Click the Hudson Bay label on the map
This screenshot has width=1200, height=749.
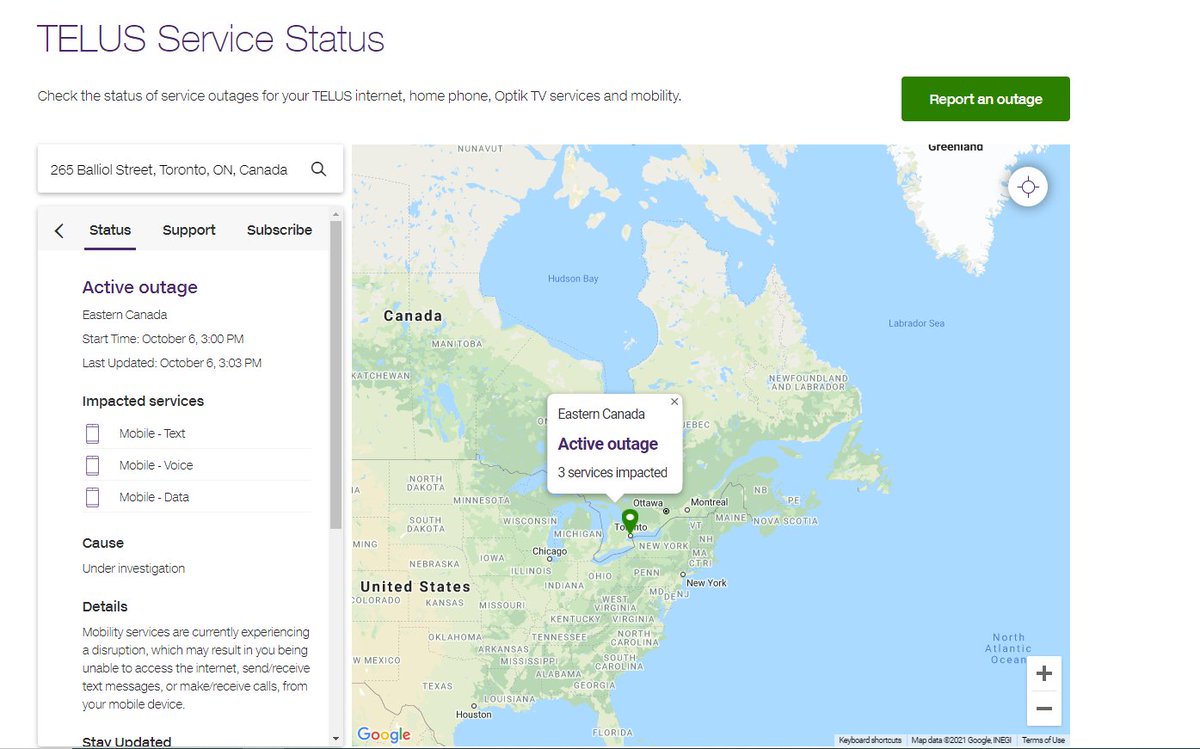click(573, 279)
